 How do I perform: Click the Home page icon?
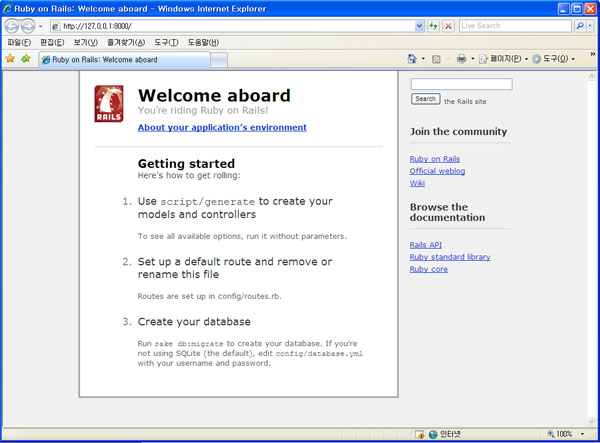coord(412,59)
